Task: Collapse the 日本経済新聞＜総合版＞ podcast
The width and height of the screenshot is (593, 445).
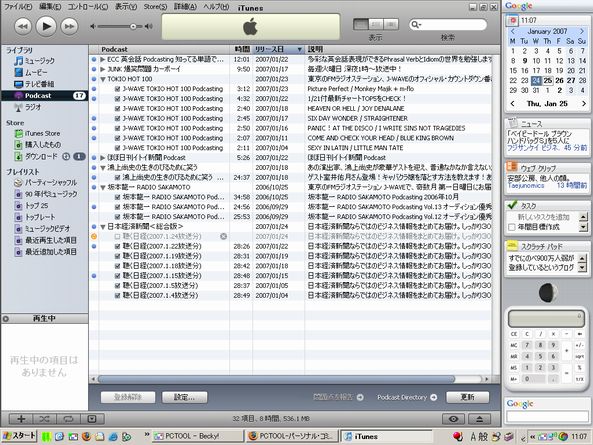Action: (x=102, y=227)
